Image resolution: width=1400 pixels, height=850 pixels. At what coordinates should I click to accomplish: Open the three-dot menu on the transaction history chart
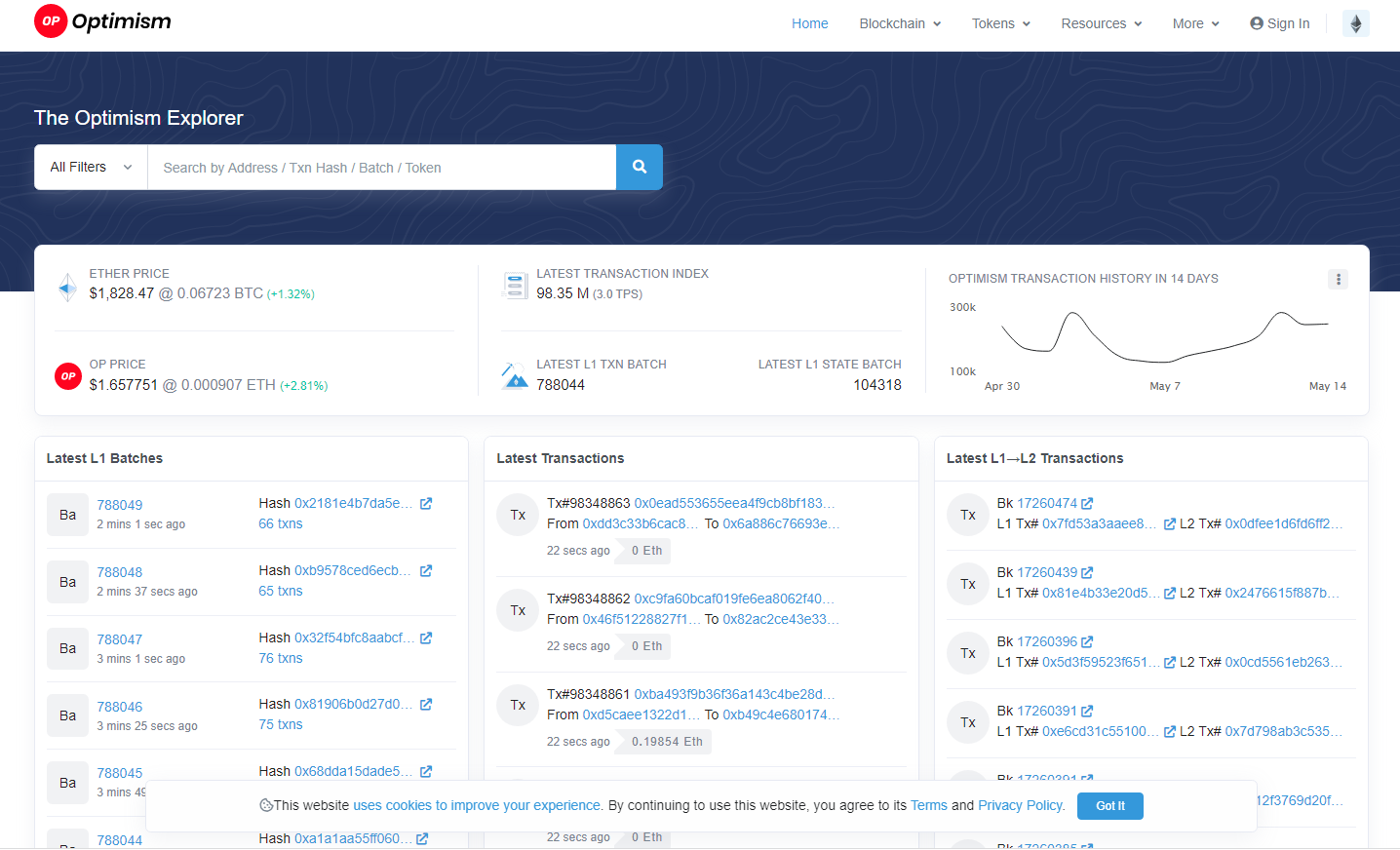(x=1338, y=279)
